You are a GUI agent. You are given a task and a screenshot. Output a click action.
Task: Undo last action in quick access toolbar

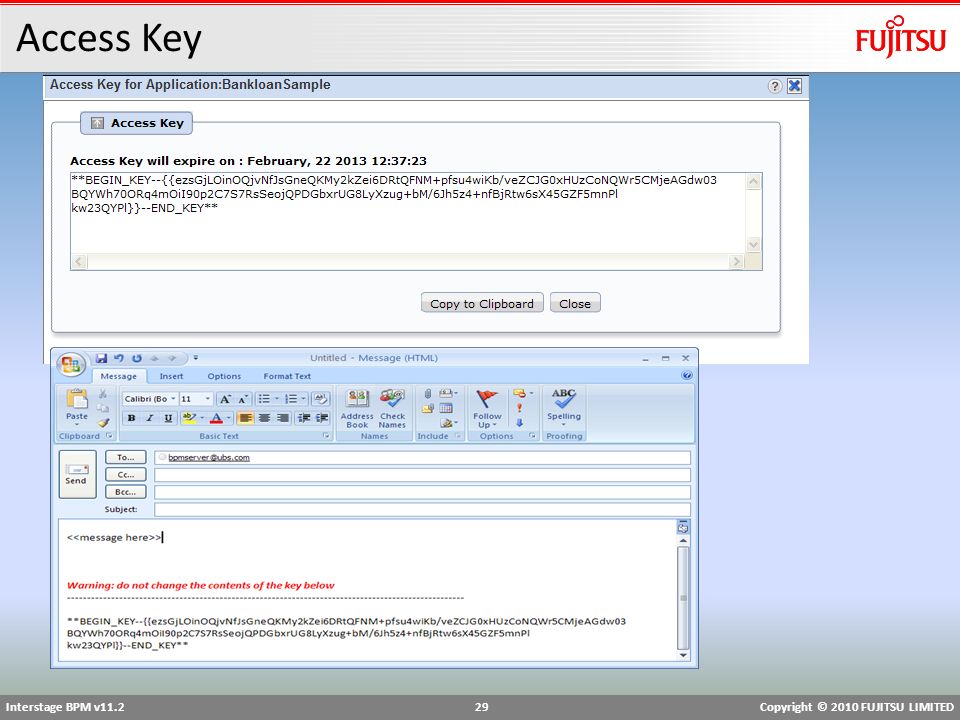point(119,358)
